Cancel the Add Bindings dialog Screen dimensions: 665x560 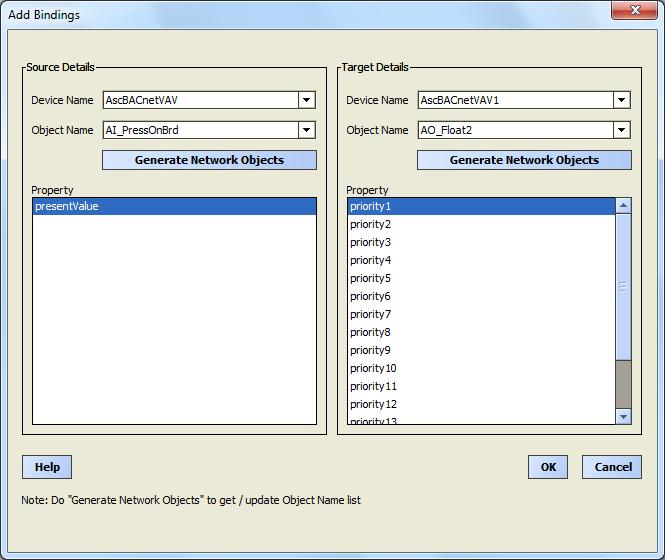[612, 467]
